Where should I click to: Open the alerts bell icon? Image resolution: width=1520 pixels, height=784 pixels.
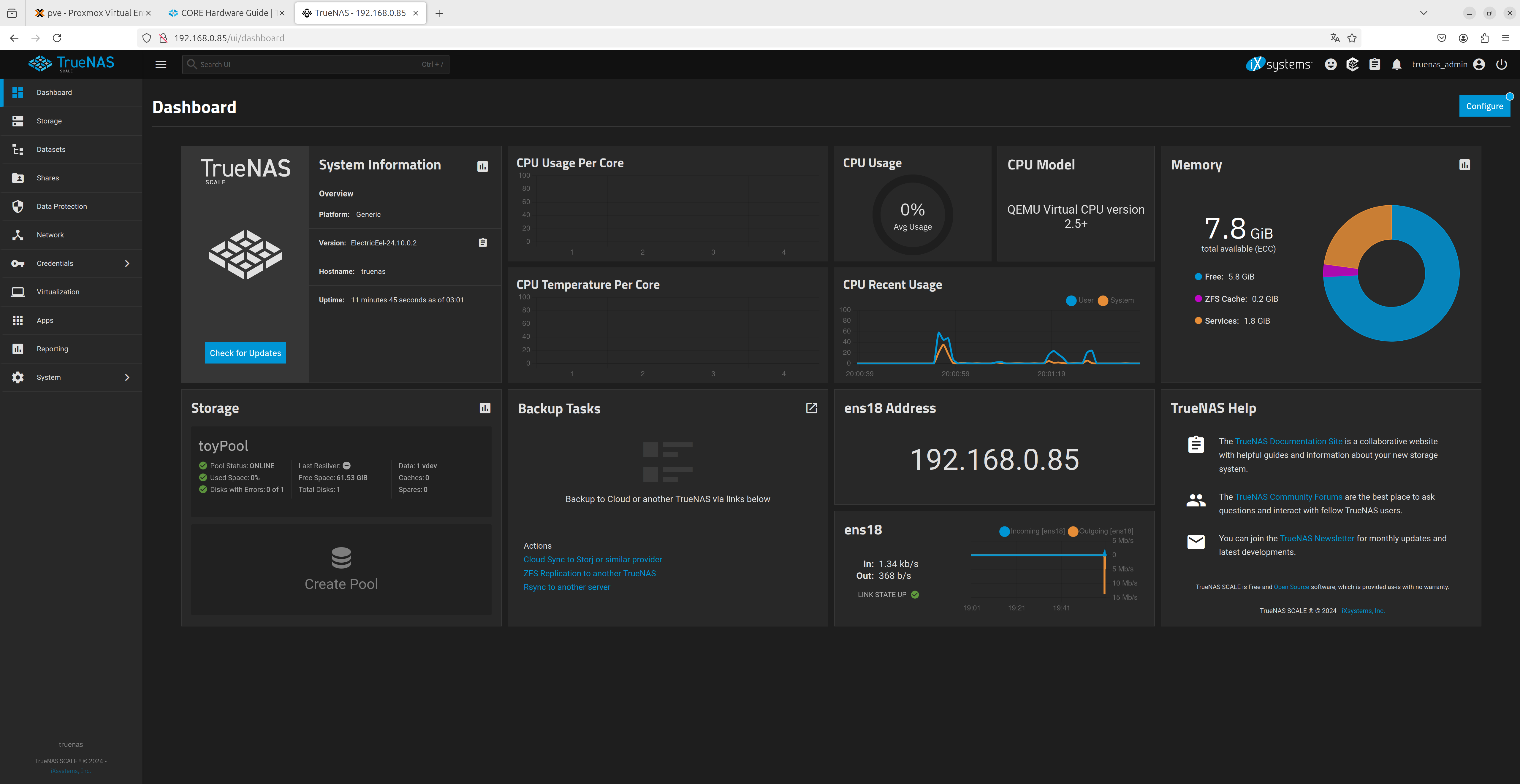click(1397, 65)
